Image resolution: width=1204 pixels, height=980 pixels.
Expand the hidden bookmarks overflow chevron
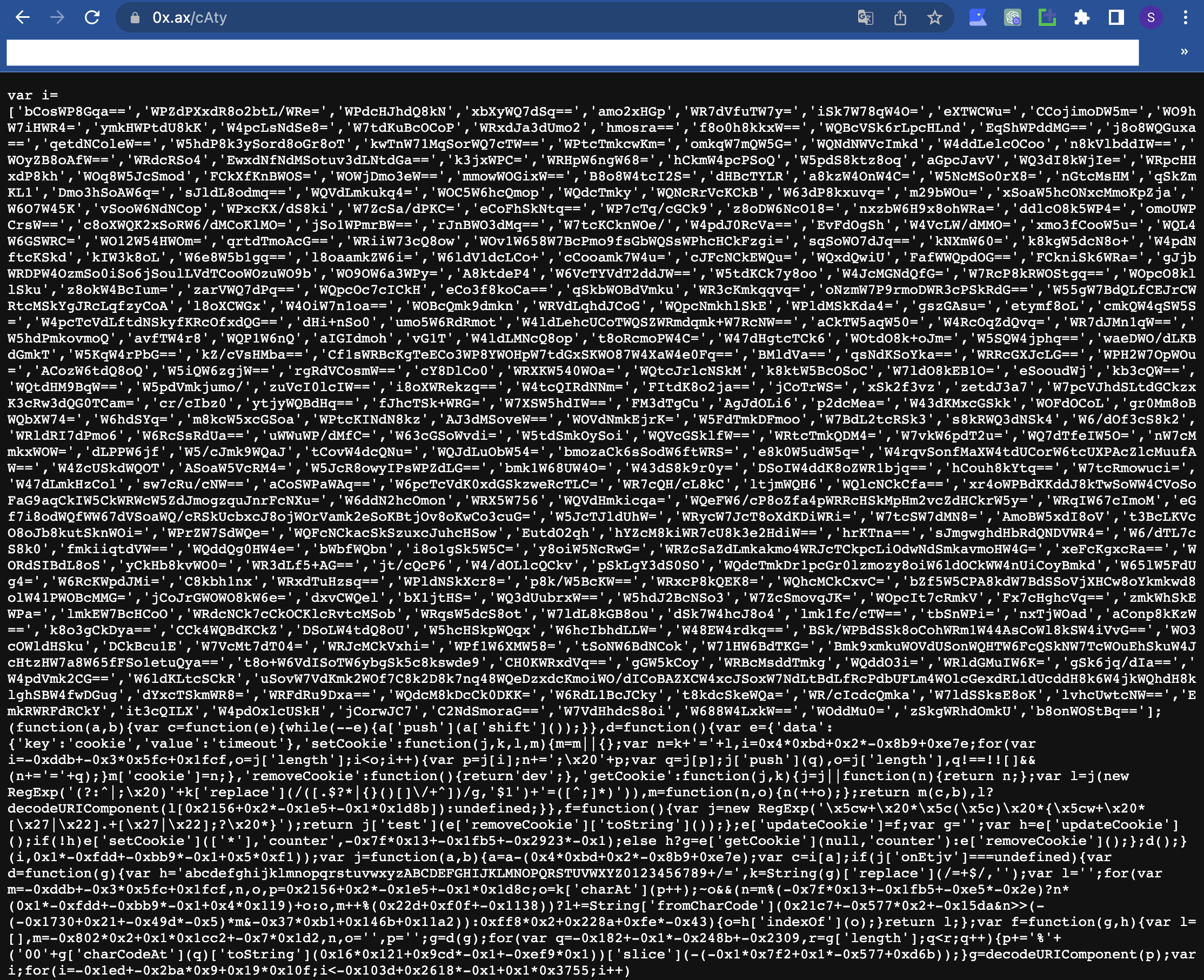pyautogui.click(x=1184, y=52)
